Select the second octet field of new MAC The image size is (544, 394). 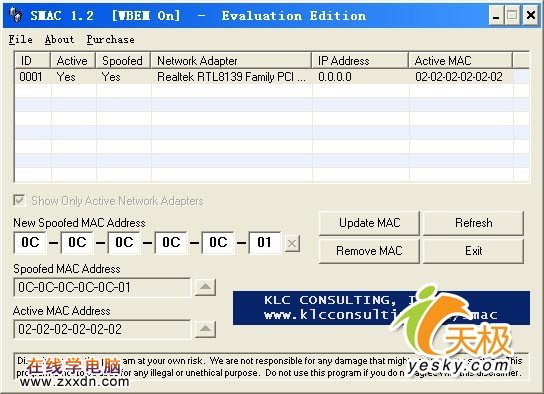[x=77, y=242]
